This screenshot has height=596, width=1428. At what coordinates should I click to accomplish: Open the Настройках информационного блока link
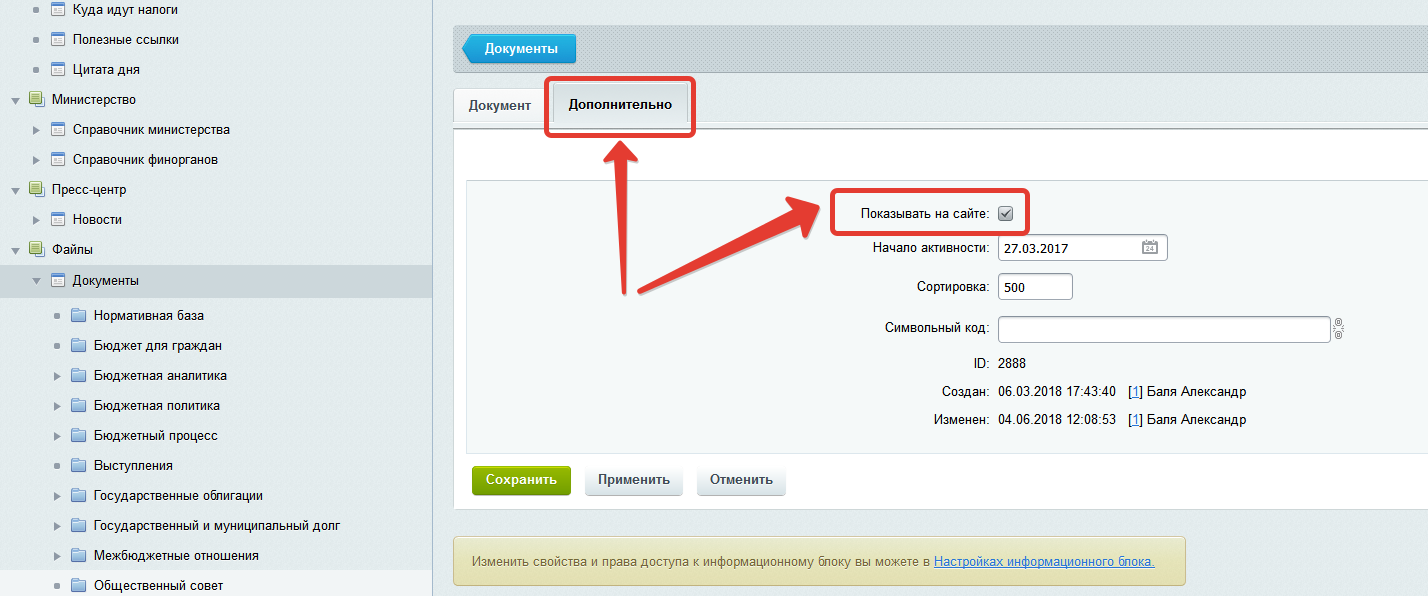point(1044,562)
